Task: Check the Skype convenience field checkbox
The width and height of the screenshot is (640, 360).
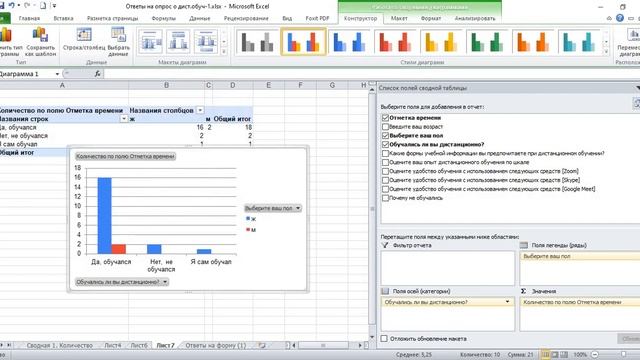Action: click(385, 180)
